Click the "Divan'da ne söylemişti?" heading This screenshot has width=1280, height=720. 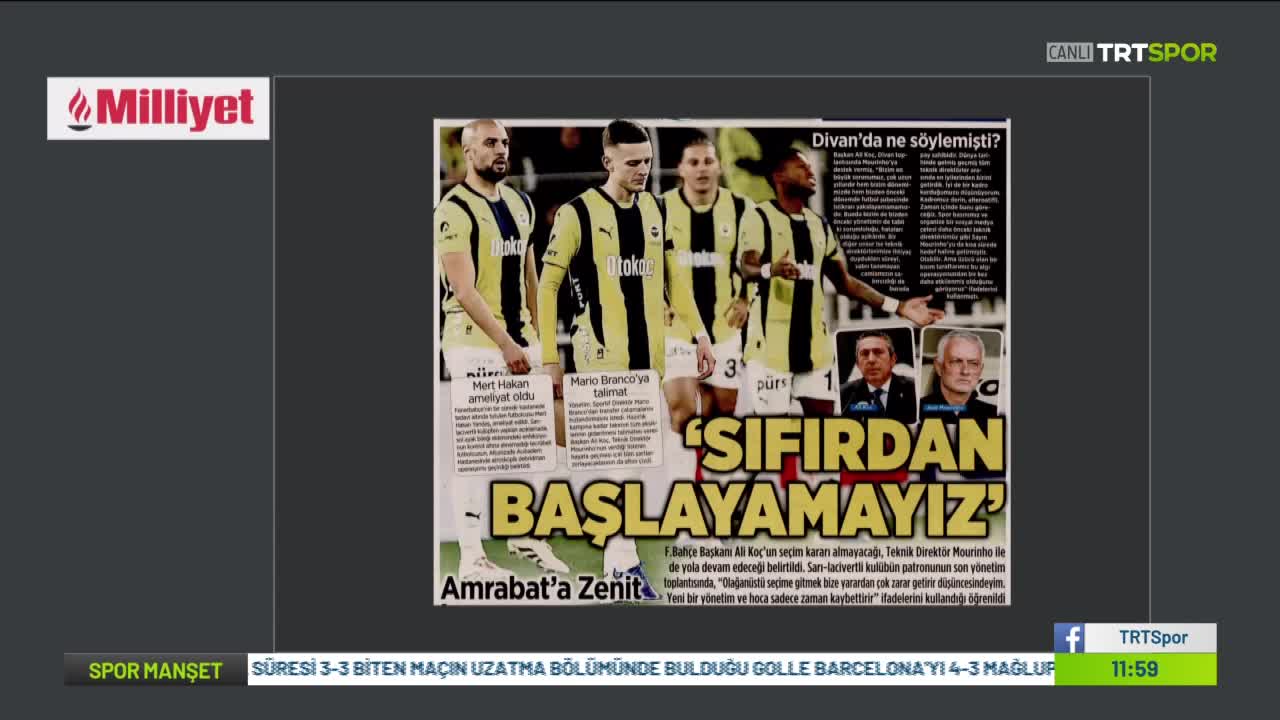pyautogui.click(x=905, y=139)
